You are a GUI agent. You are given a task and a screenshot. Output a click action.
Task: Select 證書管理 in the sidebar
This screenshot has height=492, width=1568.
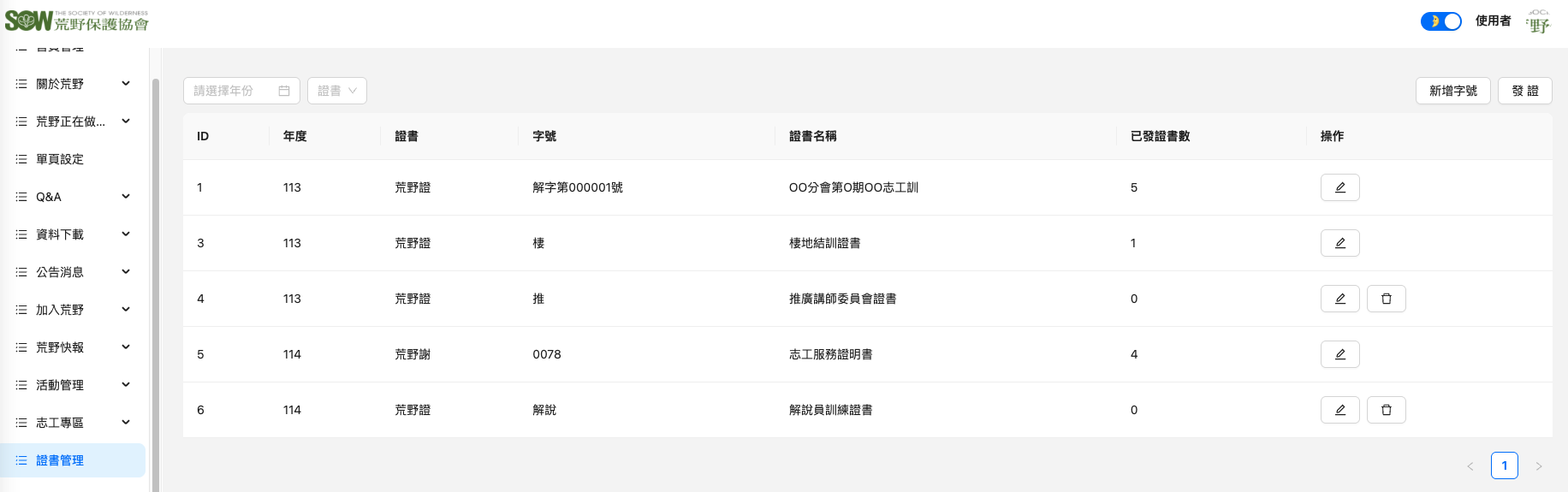[60, 460]
